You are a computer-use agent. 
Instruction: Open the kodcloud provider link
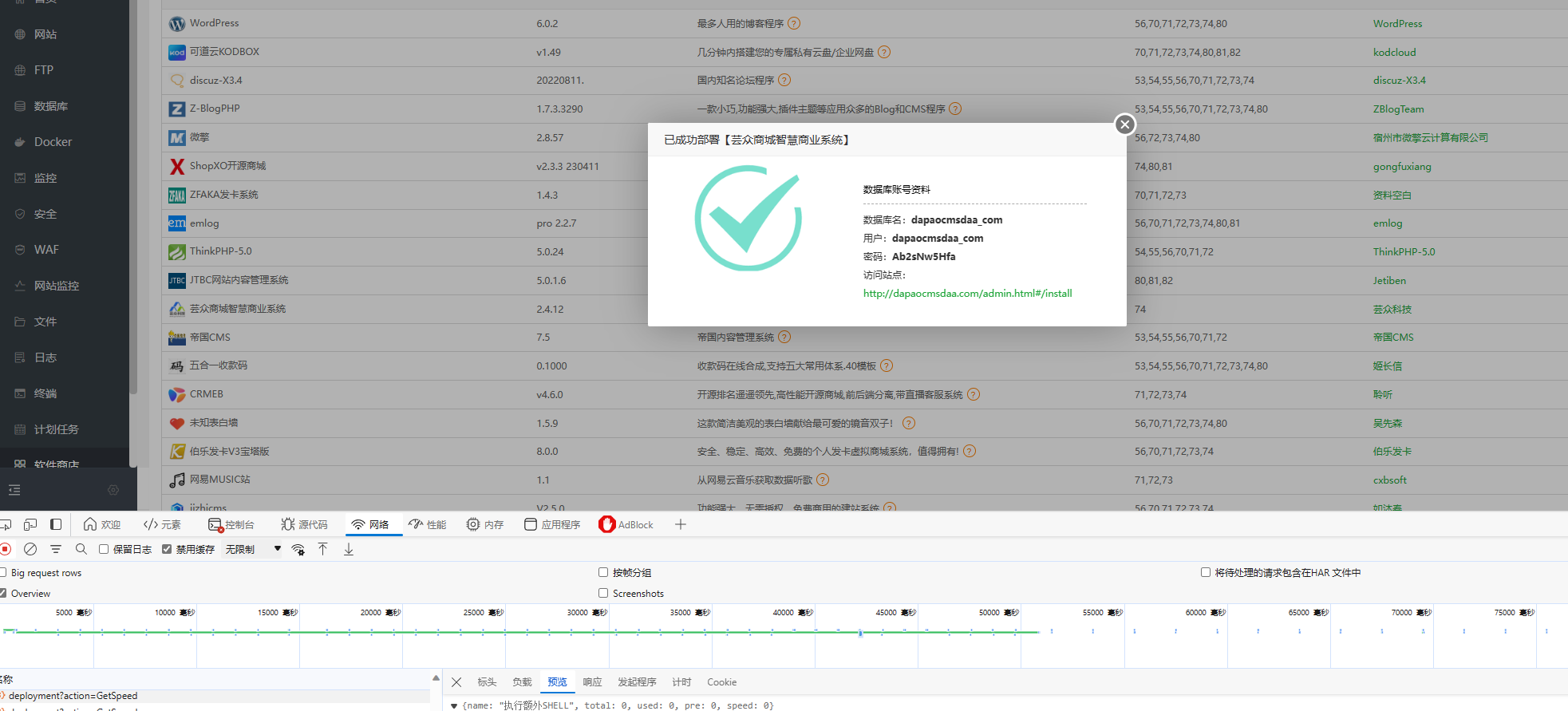click(1394, 53)
